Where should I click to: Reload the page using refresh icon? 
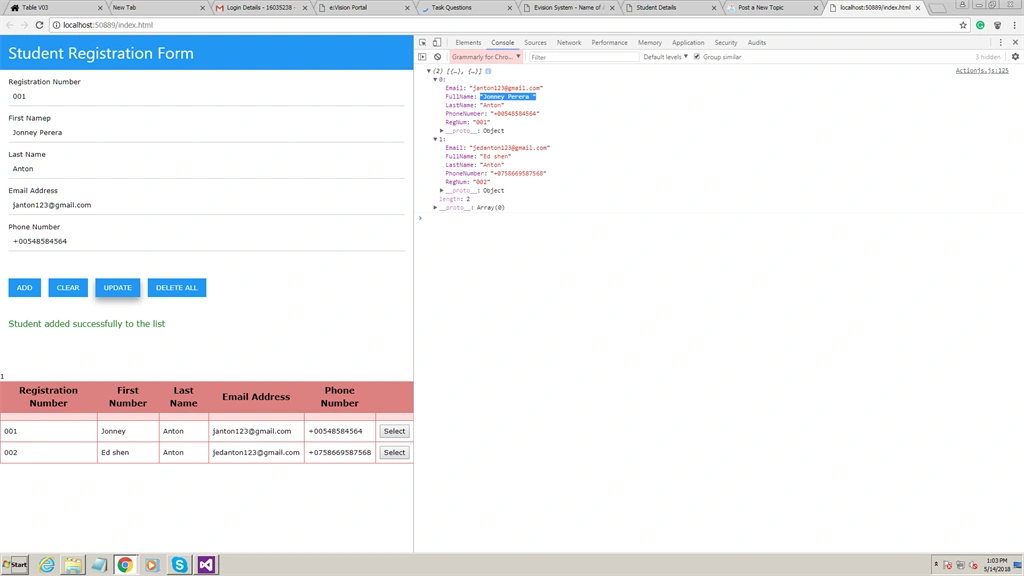39,25
